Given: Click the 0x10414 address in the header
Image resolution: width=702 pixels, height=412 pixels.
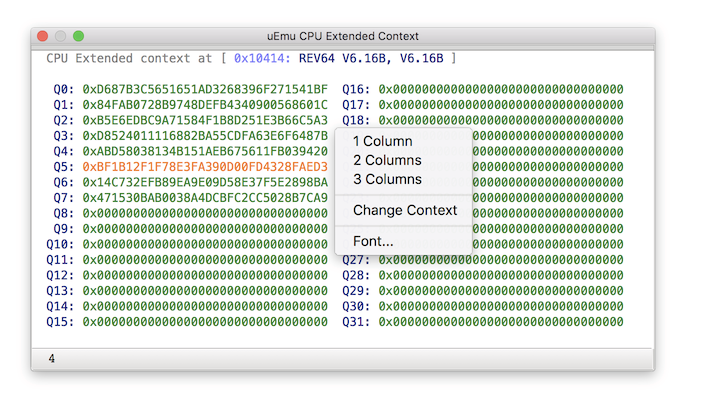Looking at the screenshot, I should click(262, 59).
